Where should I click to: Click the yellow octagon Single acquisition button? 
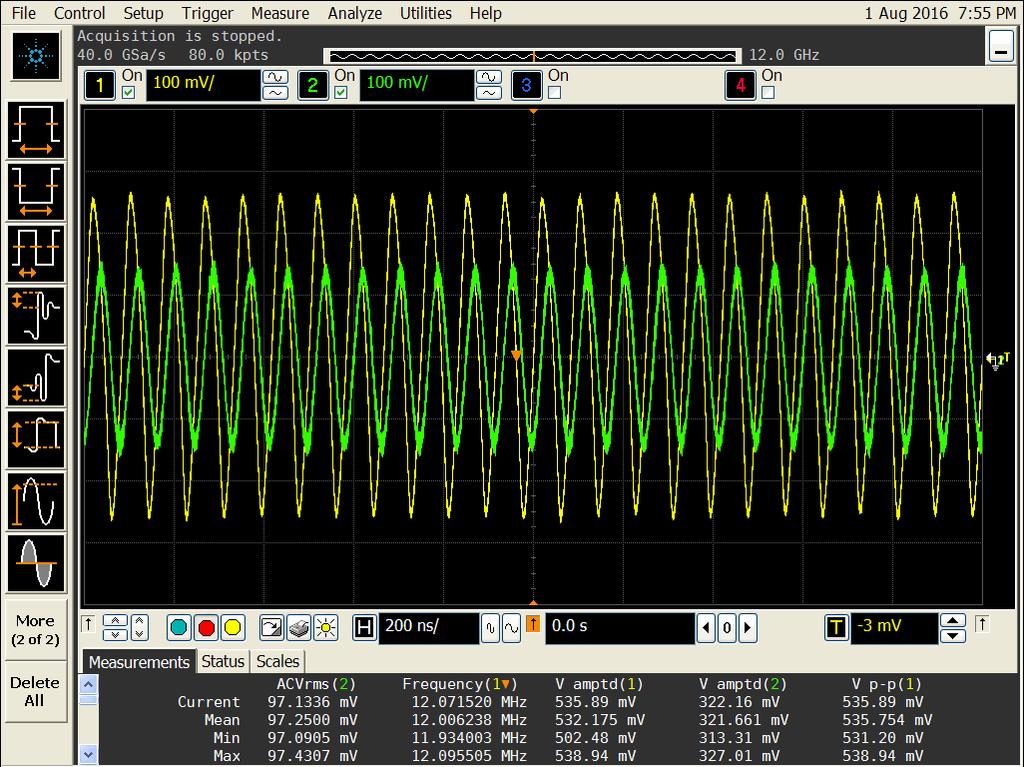232,628
